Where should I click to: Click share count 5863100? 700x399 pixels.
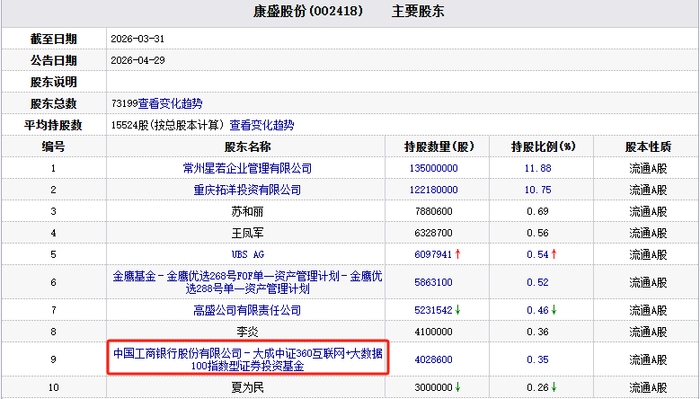[x=433, y=282]
